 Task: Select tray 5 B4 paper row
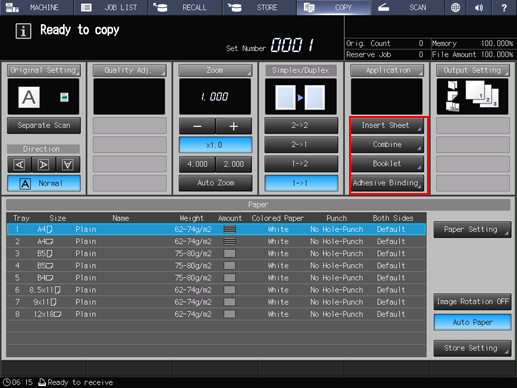pos(216,278)
